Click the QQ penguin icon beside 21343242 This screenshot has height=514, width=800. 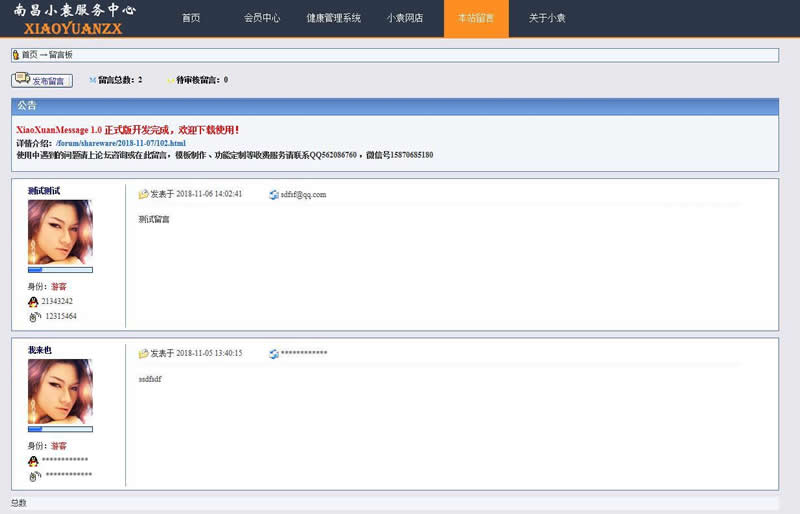[x=33, y=301]
